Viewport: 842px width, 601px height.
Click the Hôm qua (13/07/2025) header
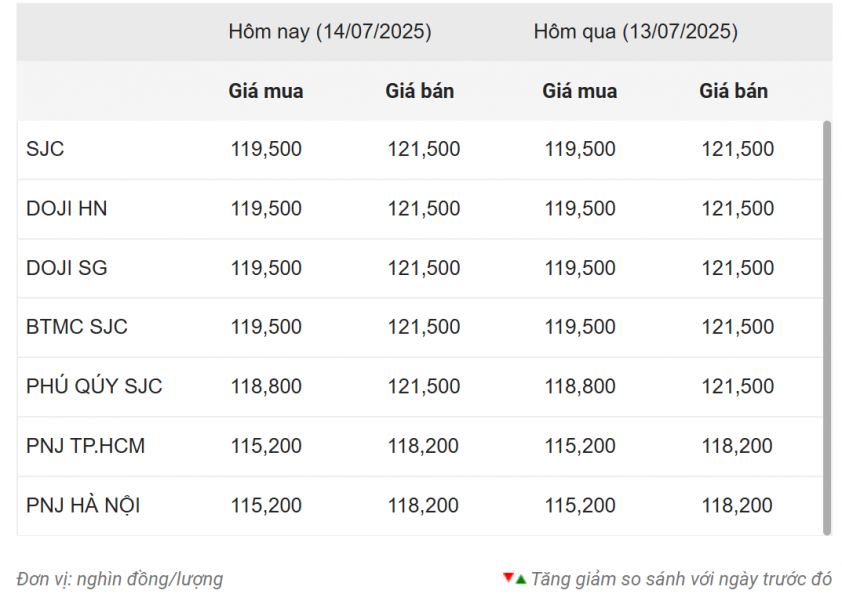(x=636, y=32)
